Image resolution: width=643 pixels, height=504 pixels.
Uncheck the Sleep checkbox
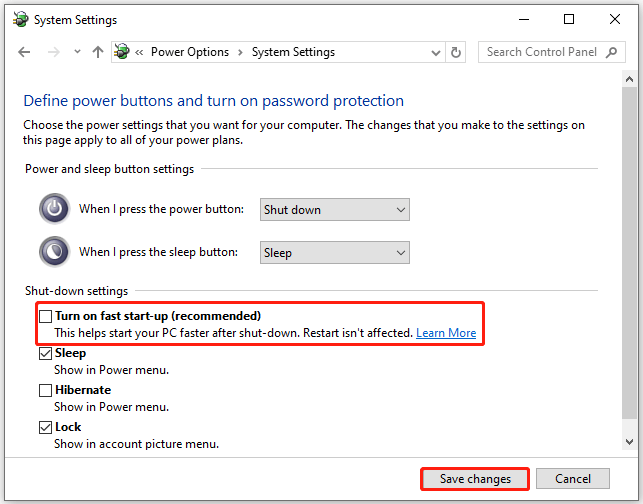pos(45,353)
